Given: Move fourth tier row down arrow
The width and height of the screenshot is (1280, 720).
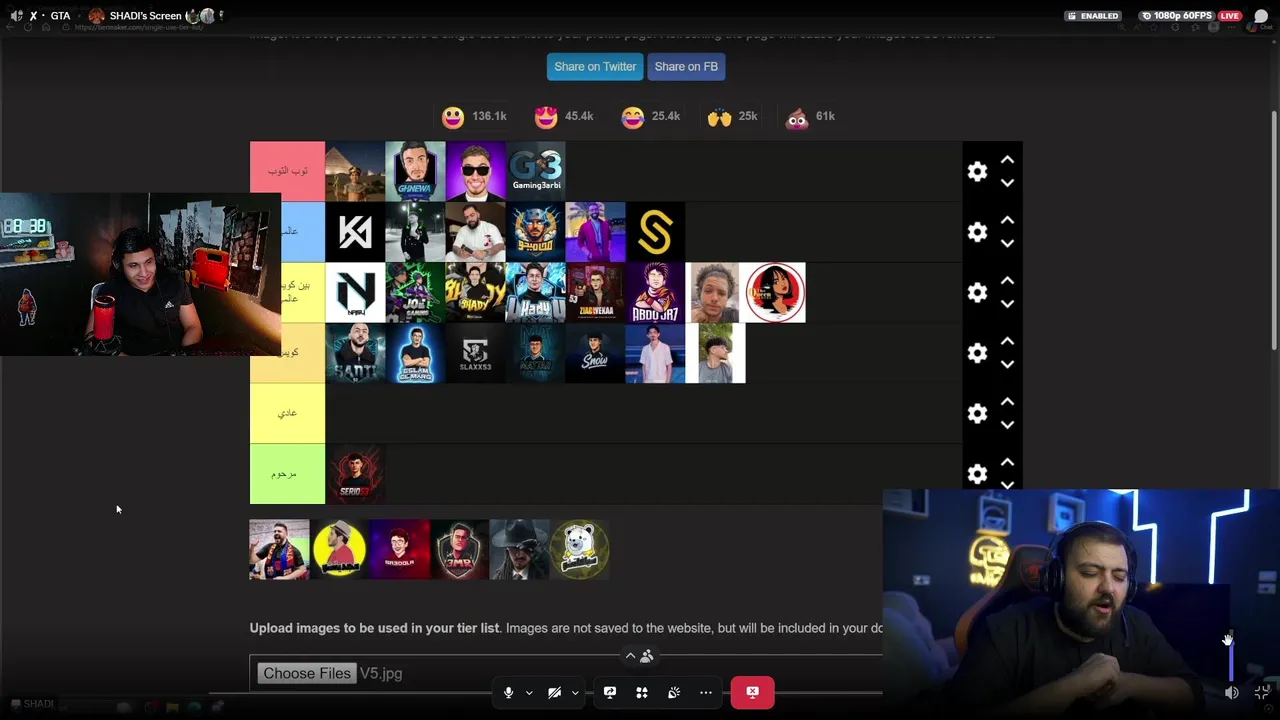Looking at the screenshot, I should (x=1007, y=365).
